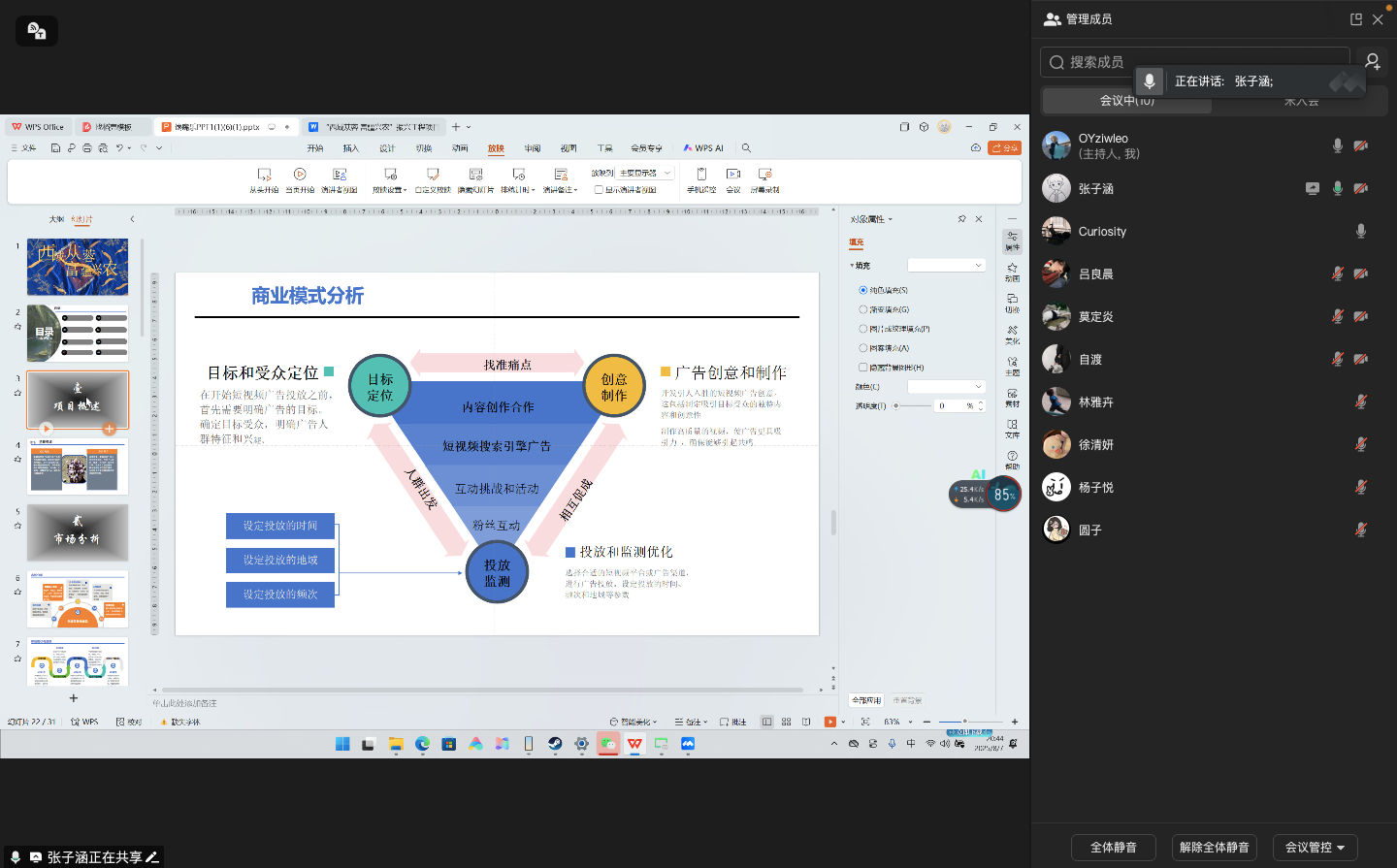Switch to the 插入 ribbon tab
Viewport: 1397px width, 868px height.
(x=351, y=148)
